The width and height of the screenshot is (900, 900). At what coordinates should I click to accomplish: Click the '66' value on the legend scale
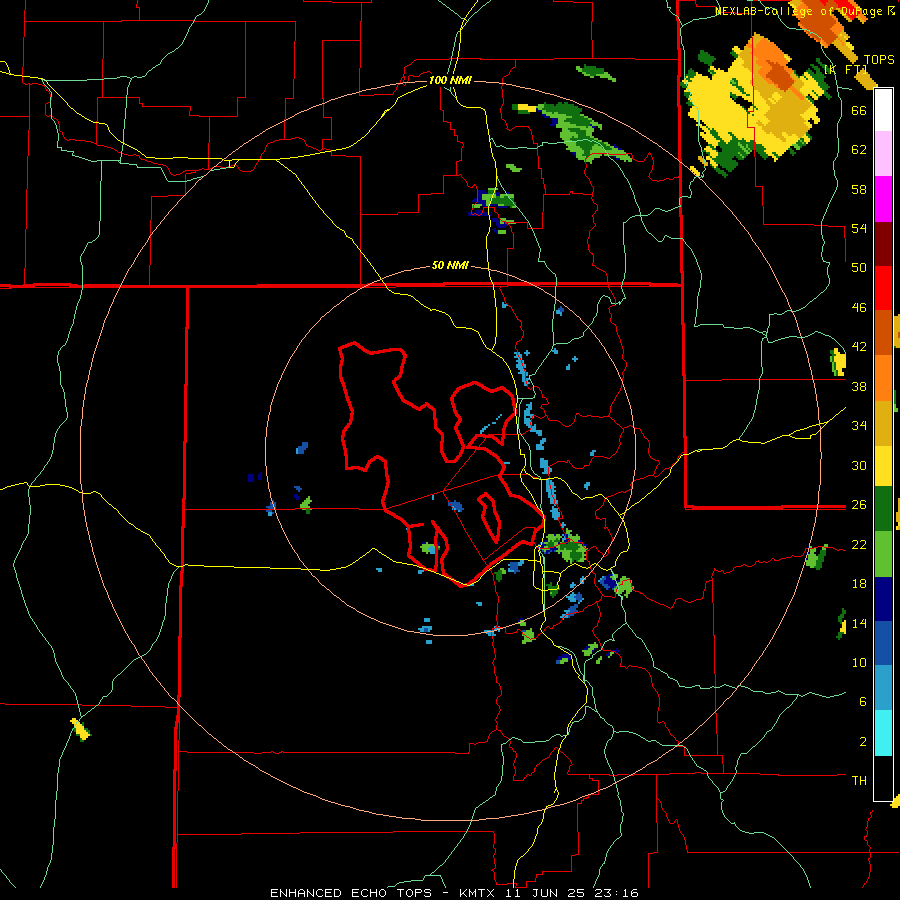[x=859, y=110]
